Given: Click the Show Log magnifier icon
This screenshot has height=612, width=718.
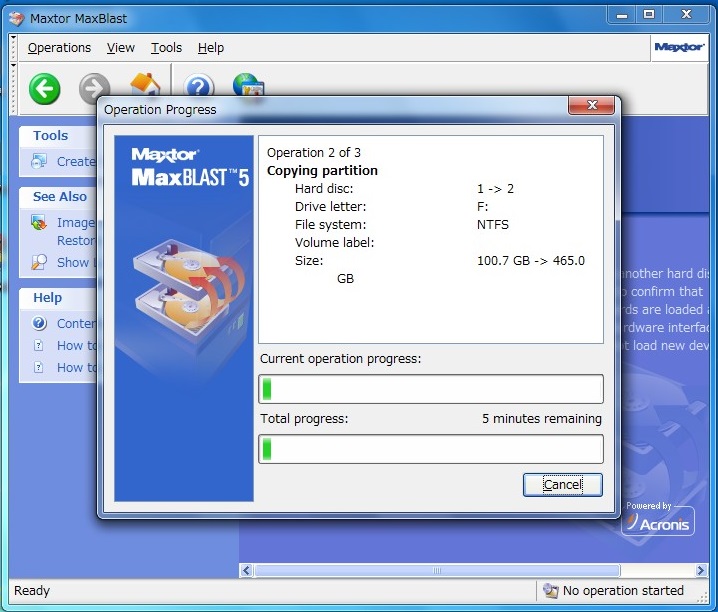Looking at the screenshot, I should [x=39, y=262].
